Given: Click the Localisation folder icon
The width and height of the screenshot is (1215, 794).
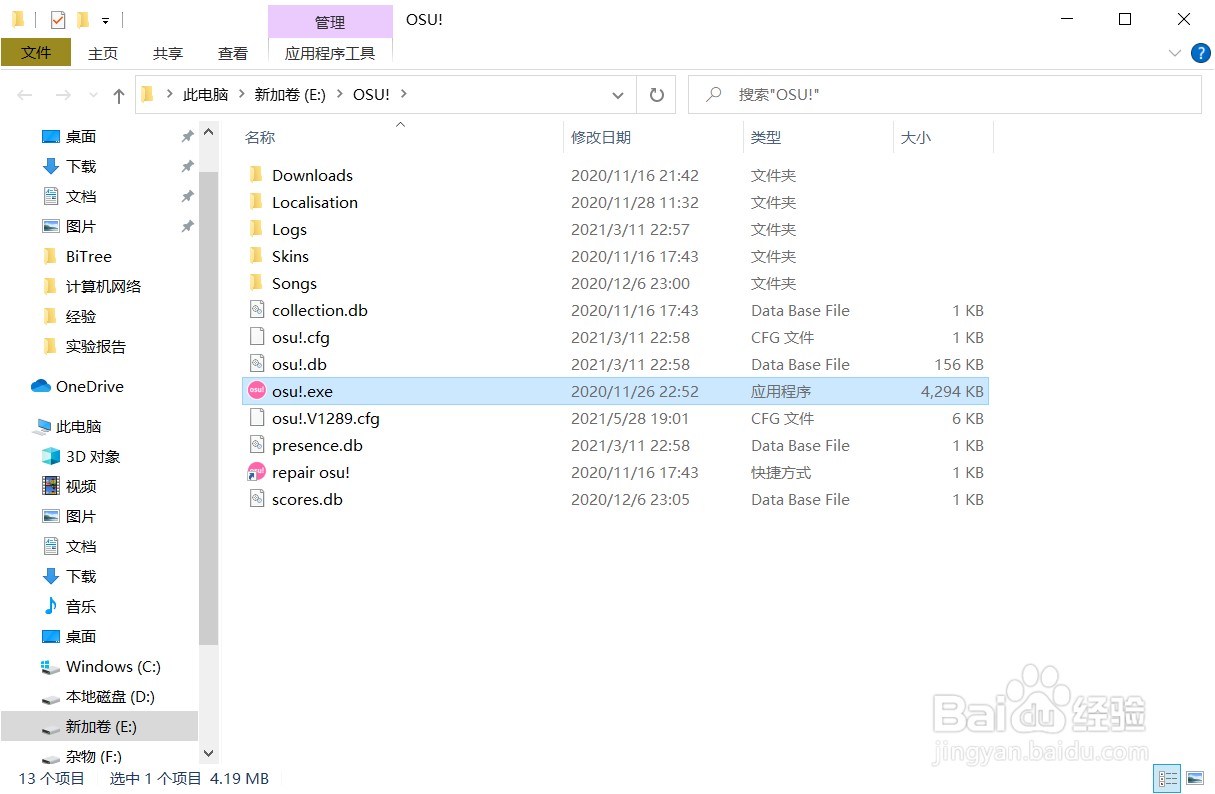Looking at the screenshot, I should (256, 202).
